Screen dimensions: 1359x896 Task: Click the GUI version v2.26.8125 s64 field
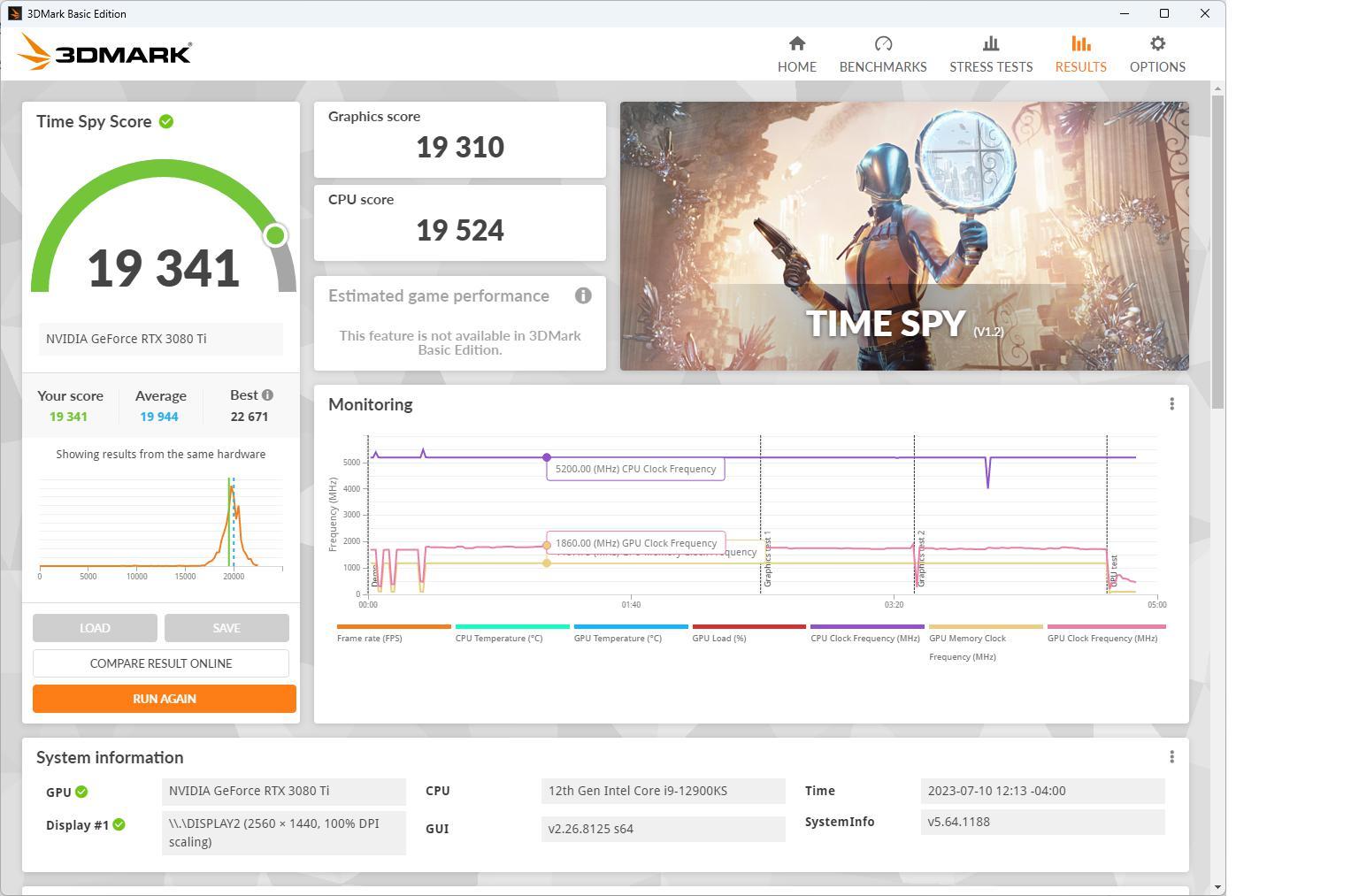point(664,829)
